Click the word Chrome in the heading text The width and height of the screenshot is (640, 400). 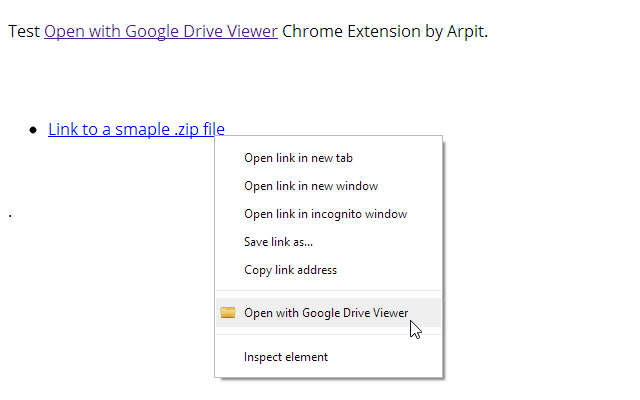pyautogui.click(x=311, y=31)
